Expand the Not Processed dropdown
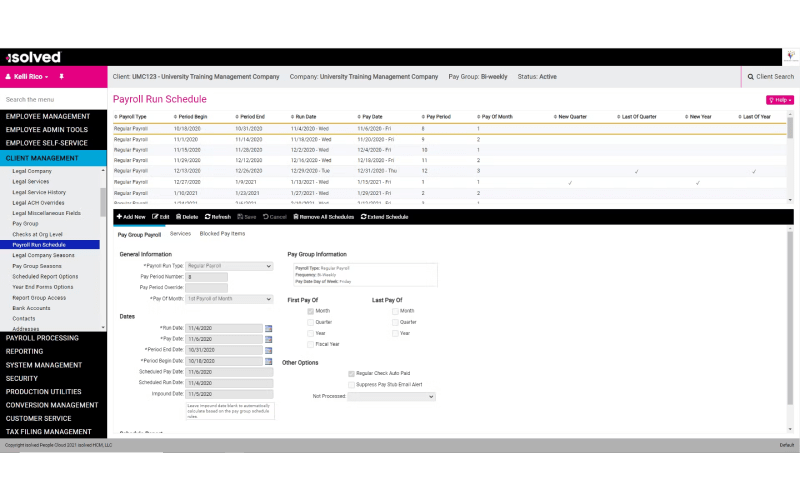This screenshot has height=500, width=800. click(x=392, y=396)
